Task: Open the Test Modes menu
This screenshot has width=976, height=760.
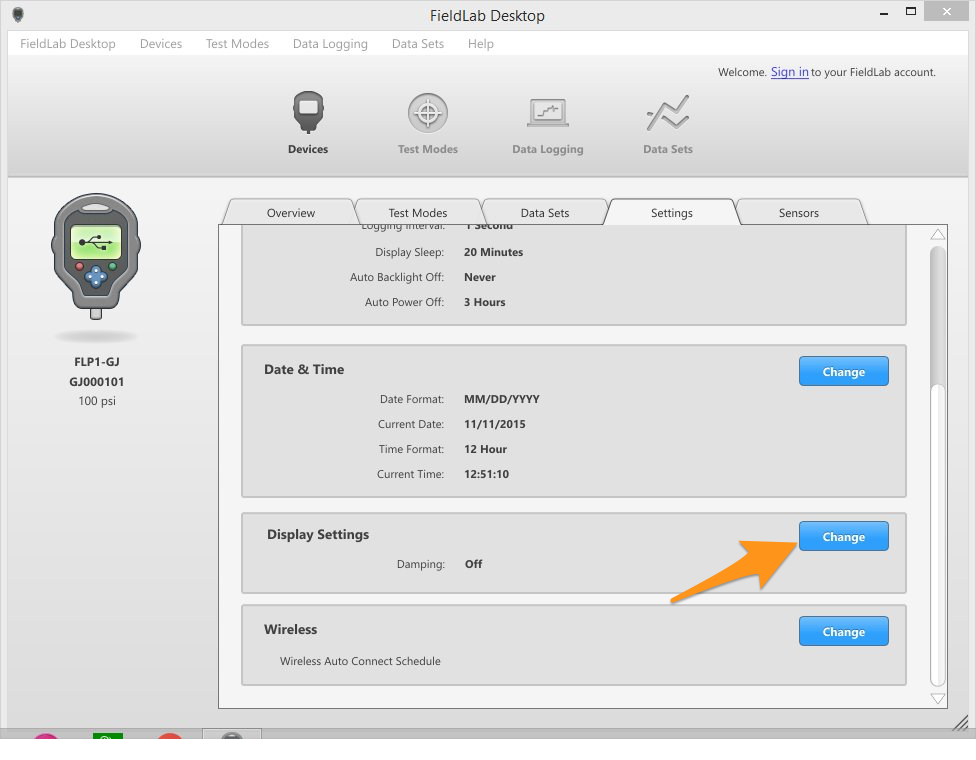Action: pyautogui.click(x=237, y=44)
